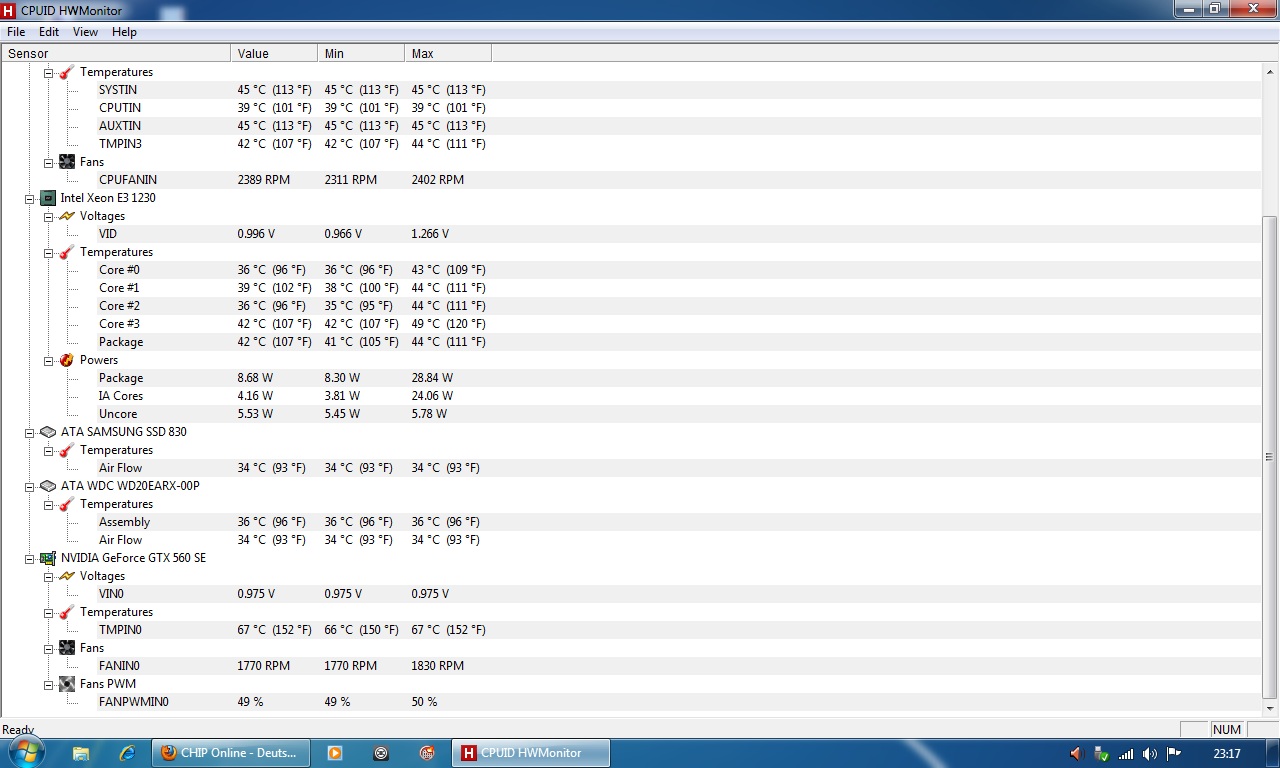This screenshot has height=768, width=1280.
Task: Click the fan icon above CPUFANIN
Action: [67, 162]
